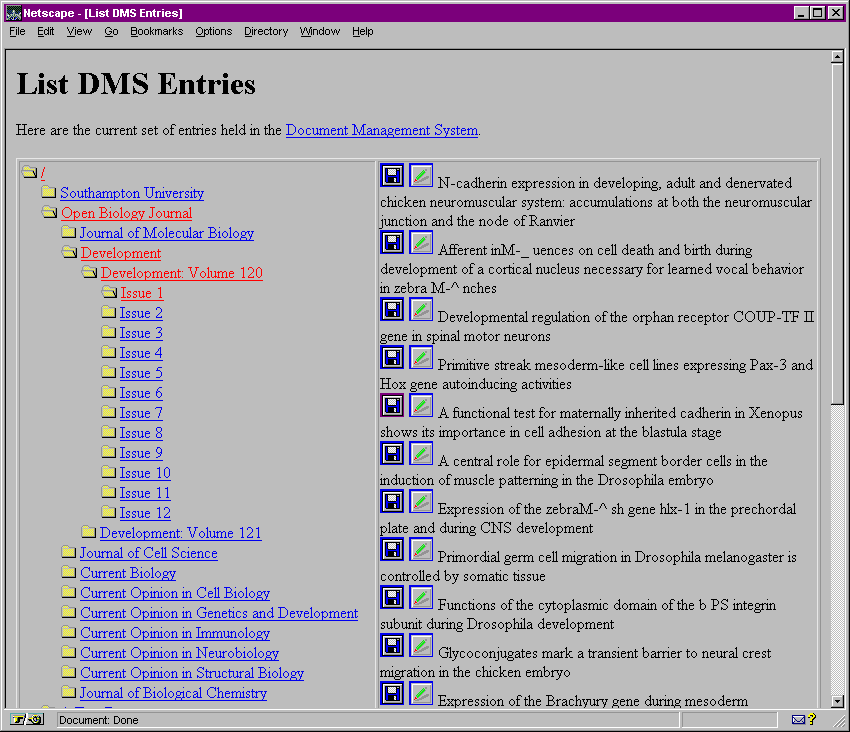850x732 pixels.
Task: Click edit pencil icon beside maternally inherited cadherin entry
Action: pos(421,405)
